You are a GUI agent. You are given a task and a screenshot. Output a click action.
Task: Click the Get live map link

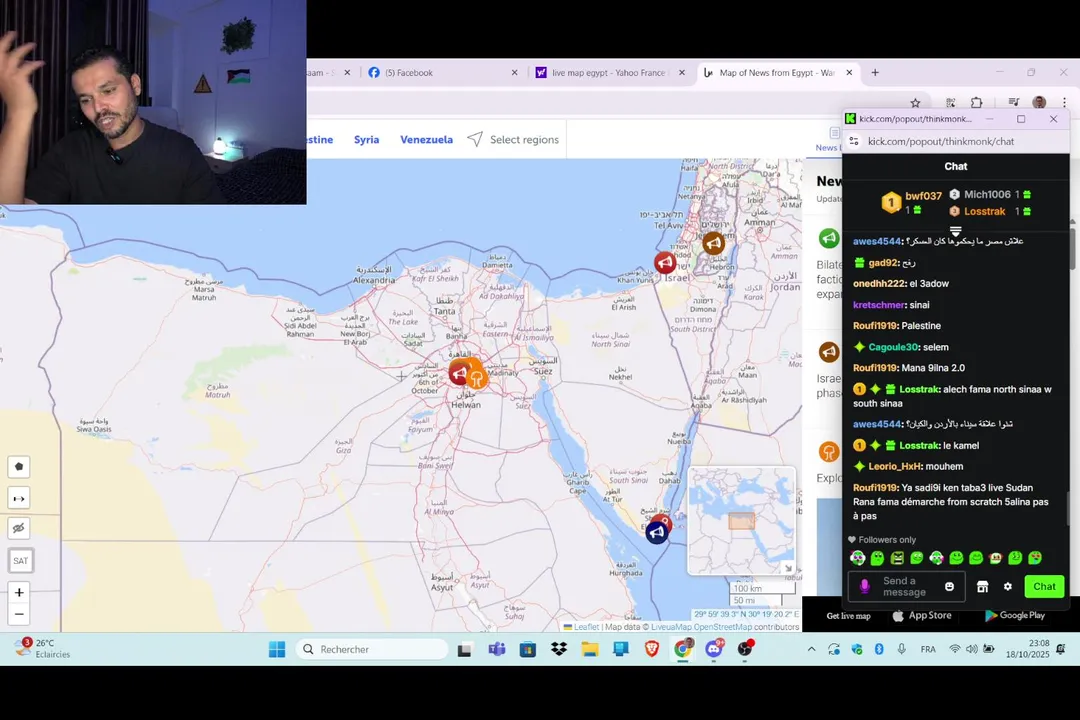(849, 616)
